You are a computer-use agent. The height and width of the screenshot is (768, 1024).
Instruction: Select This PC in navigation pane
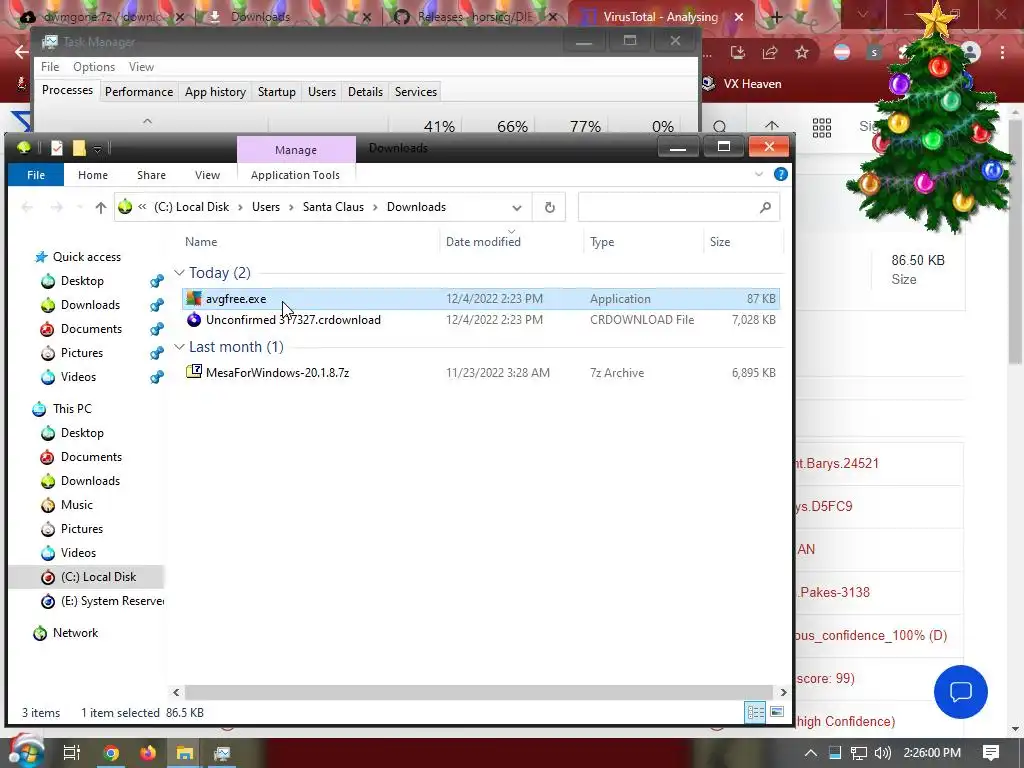(72, 409)
